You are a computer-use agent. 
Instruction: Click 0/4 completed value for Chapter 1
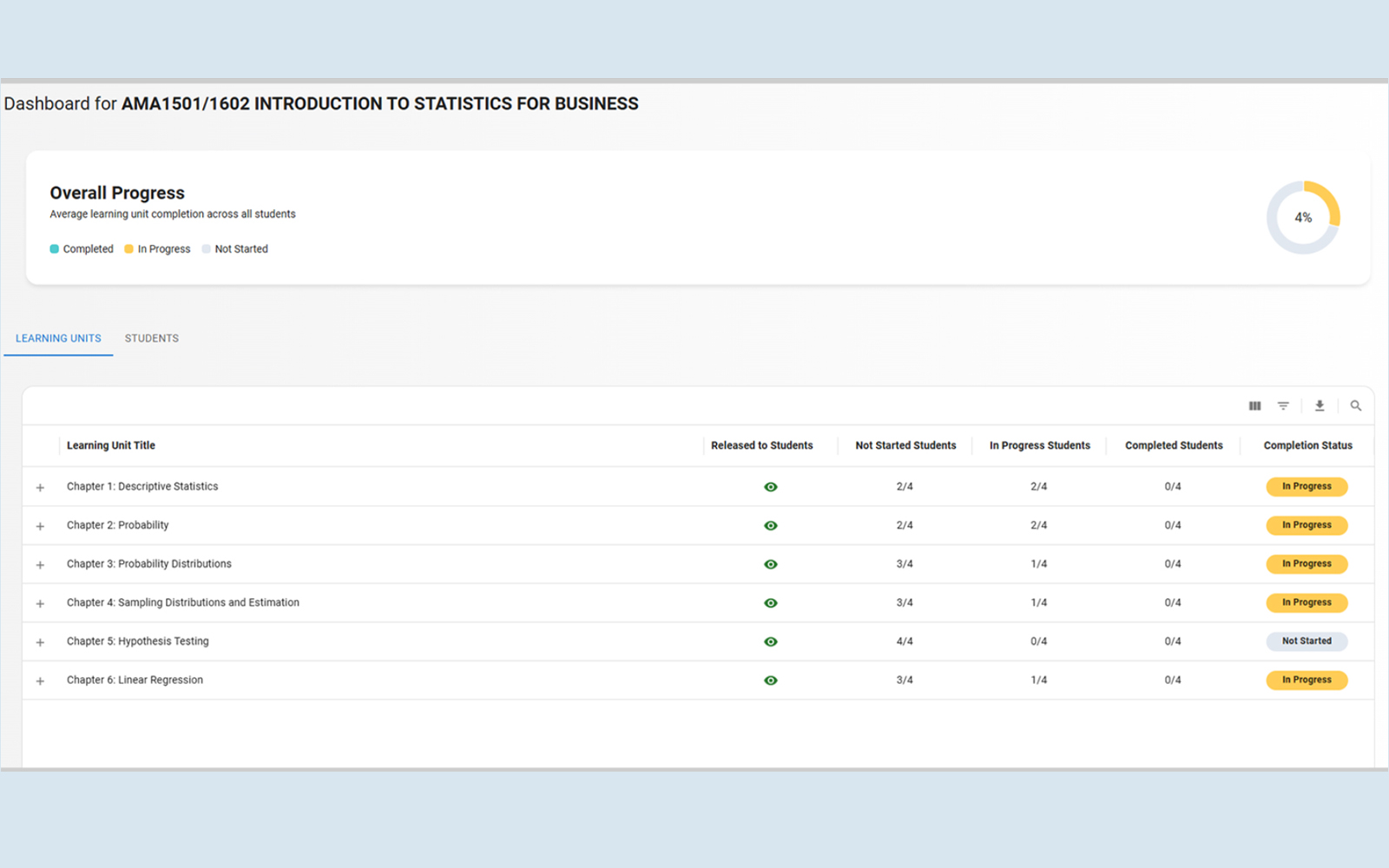pyautogui.click(x=1173, y=487)
